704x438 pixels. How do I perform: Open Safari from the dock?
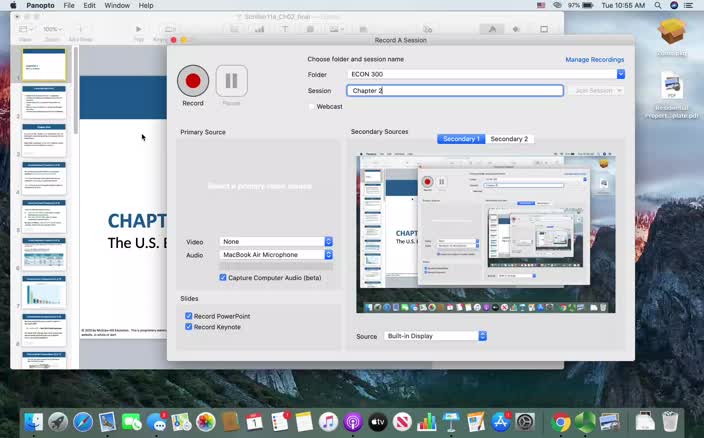[x=83, y=422]
